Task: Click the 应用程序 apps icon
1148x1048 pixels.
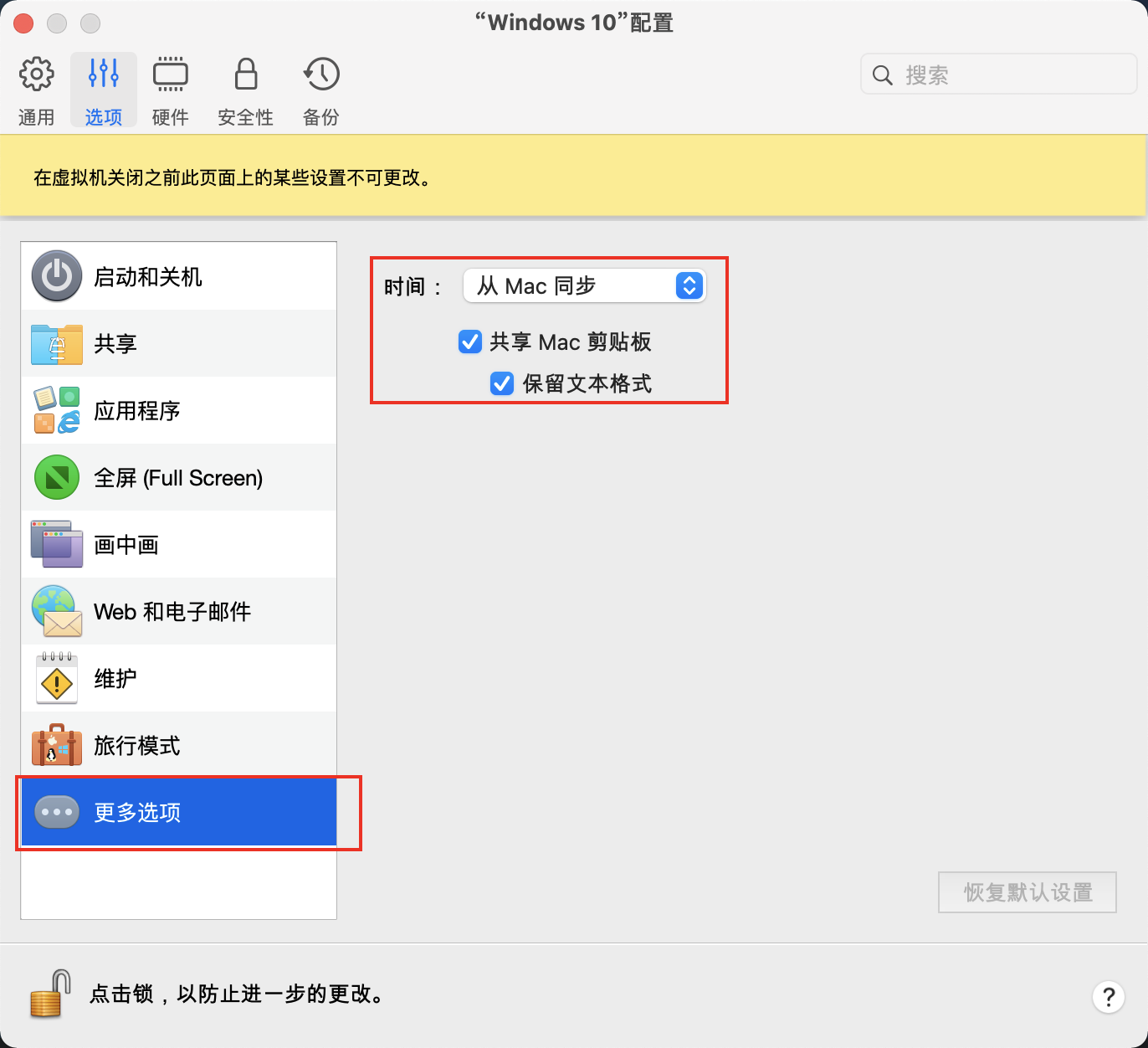Action: pos(57,410)
